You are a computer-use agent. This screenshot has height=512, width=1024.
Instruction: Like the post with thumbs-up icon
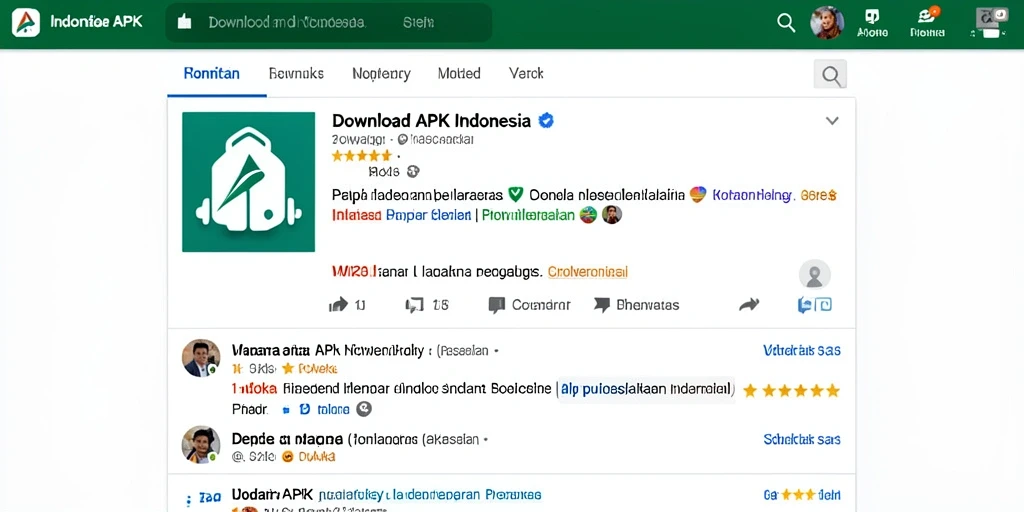[x=338, y=304]
